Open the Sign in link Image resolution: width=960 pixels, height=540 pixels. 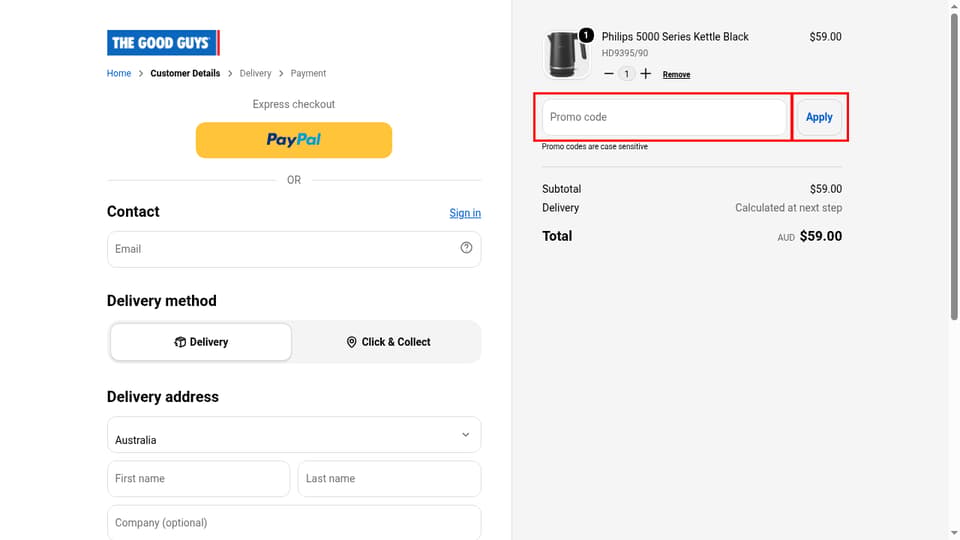tap(465, 213)
